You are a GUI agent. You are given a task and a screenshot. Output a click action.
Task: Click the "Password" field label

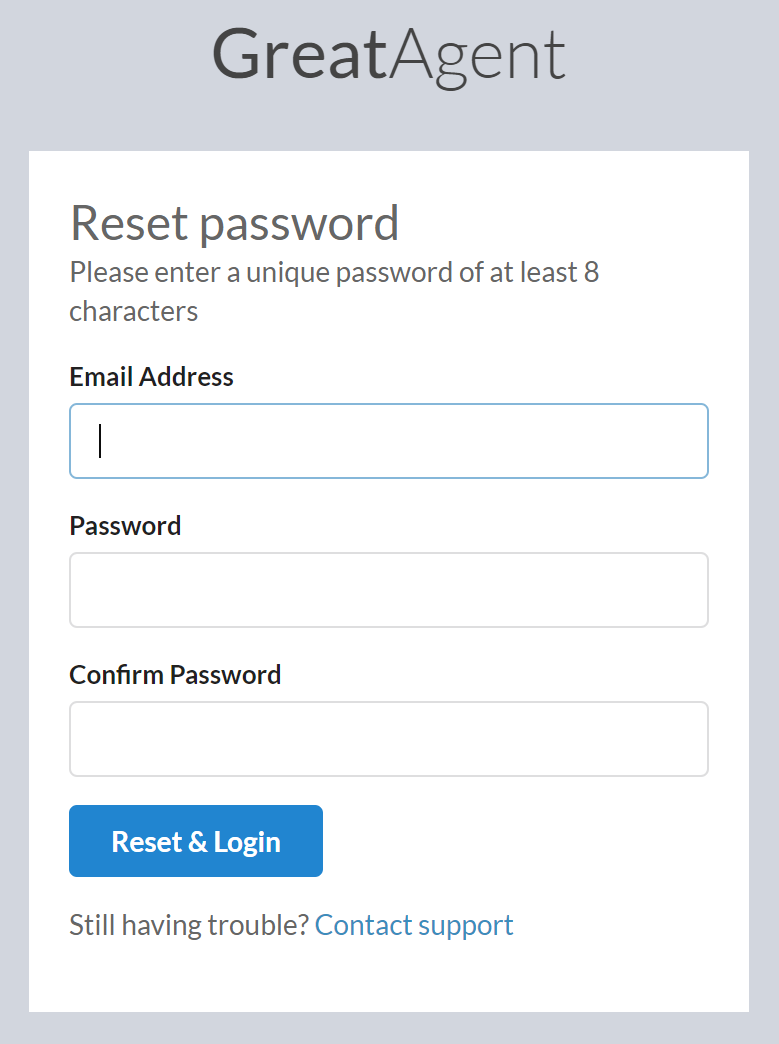[125, 526]
